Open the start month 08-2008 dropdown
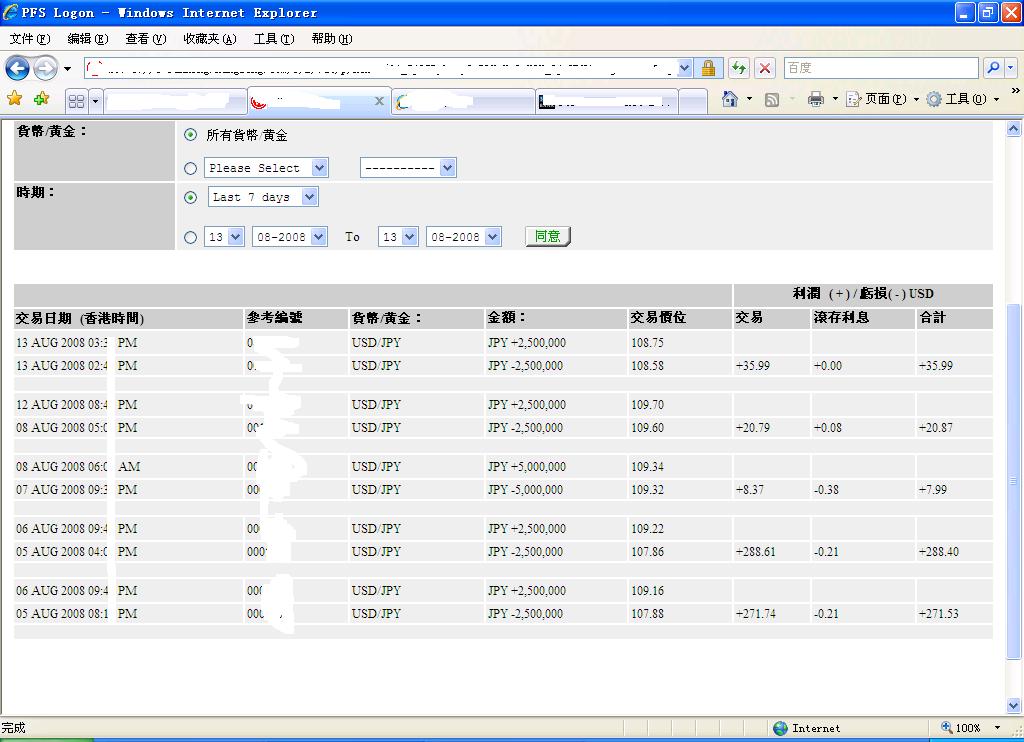Viewport: 1024px width, 742px height. (289, 237)
